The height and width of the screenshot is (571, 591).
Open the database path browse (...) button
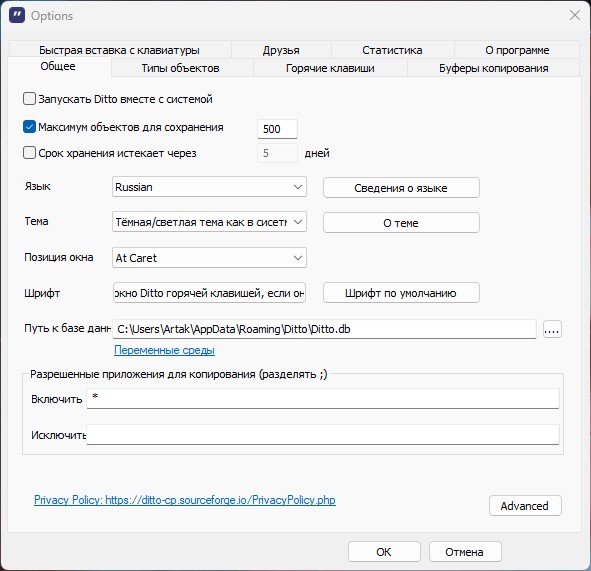click(552, 329)
